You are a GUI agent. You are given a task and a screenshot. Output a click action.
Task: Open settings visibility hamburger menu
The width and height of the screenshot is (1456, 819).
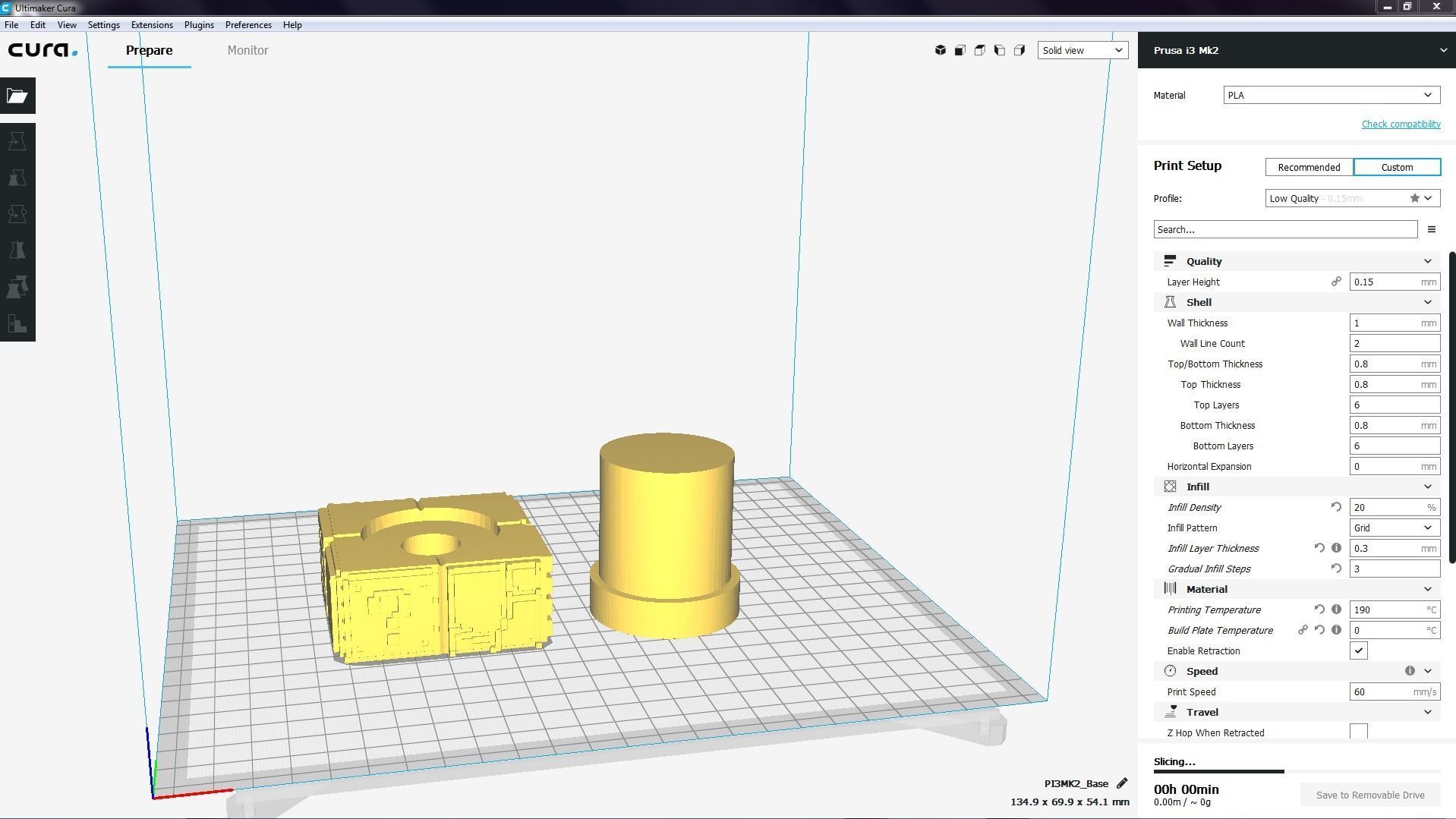pyautogui.click(x=1431, y=229)
